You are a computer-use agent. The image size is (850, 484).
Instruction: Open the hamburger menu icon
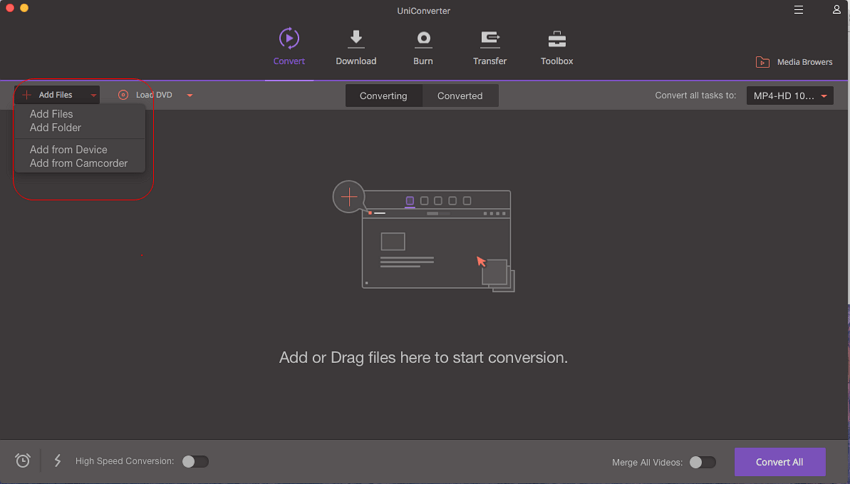(x=799, y=10)
